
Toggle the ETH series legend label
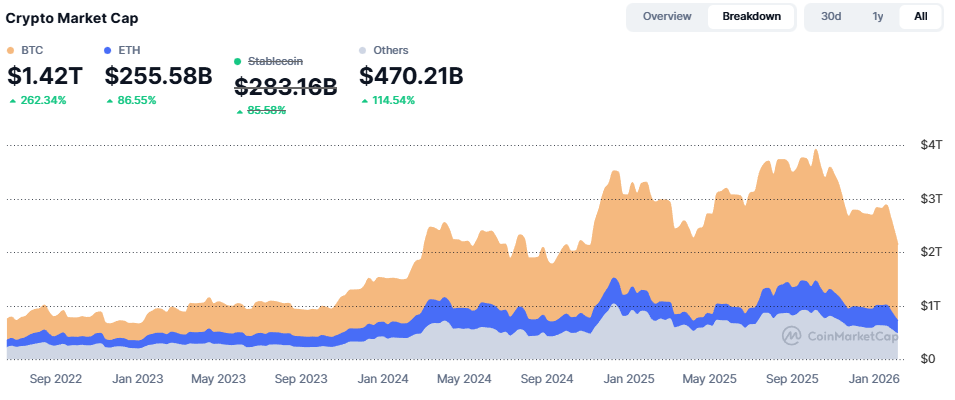tap(130, 50)
